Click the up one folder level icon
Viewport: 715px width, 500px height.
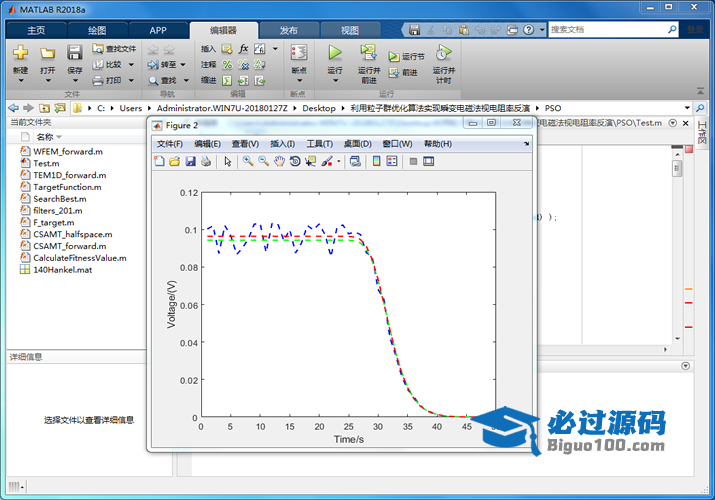point(44,108)
